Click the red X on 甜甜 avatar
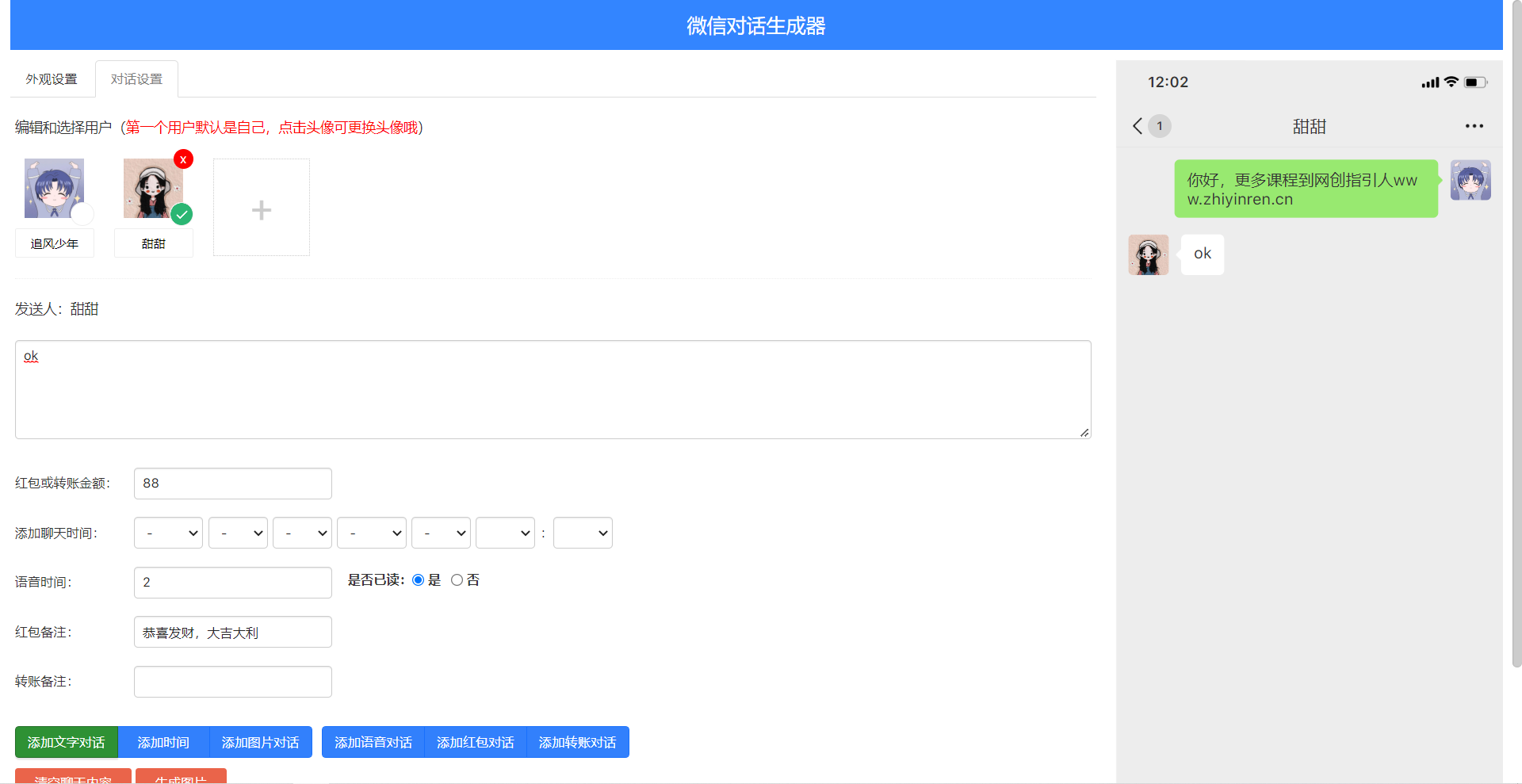The height and width of the screenshot is (784, 1522). tap(183, 159)
